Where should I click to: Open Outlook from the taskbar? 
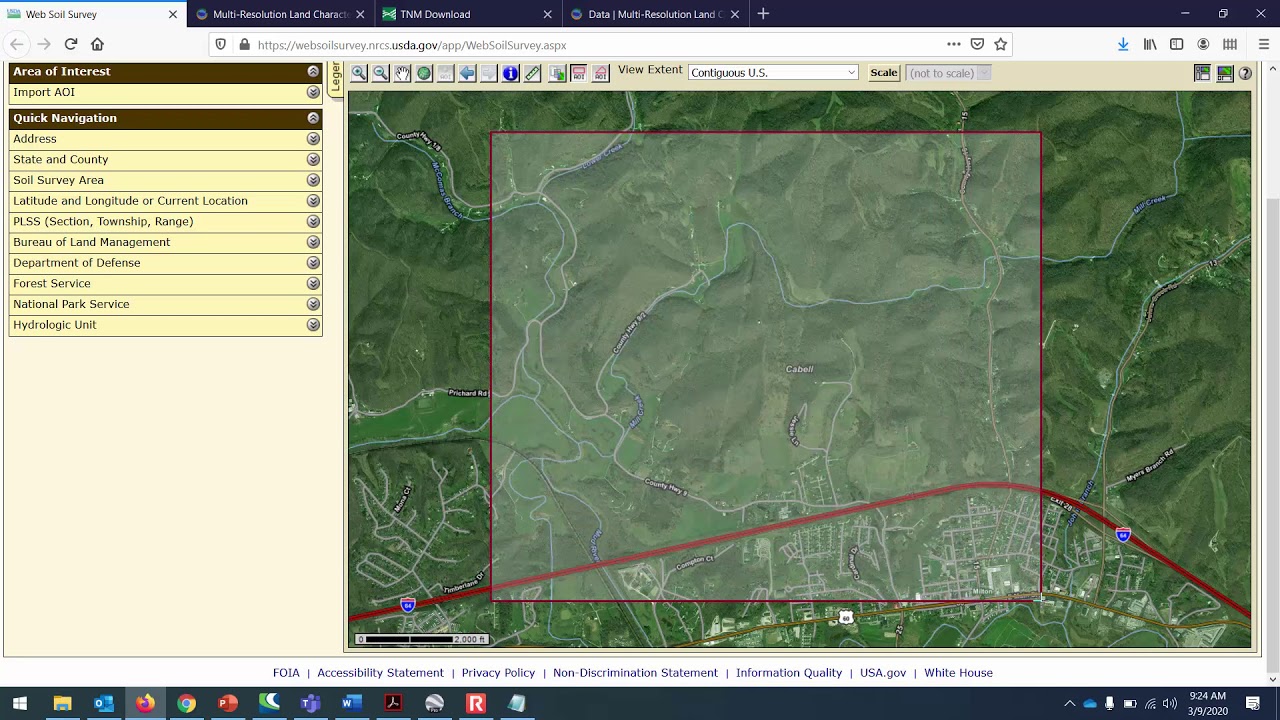(104, 703)
